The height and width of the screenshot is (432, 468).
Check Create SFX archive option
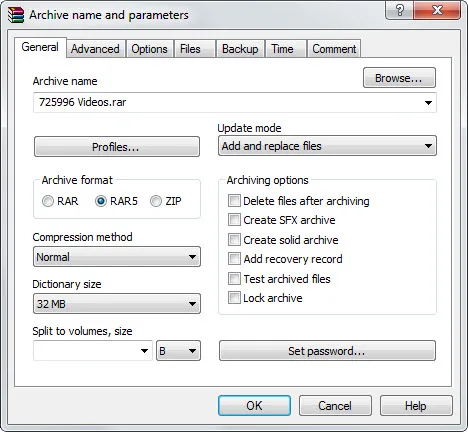click(234, 220)
